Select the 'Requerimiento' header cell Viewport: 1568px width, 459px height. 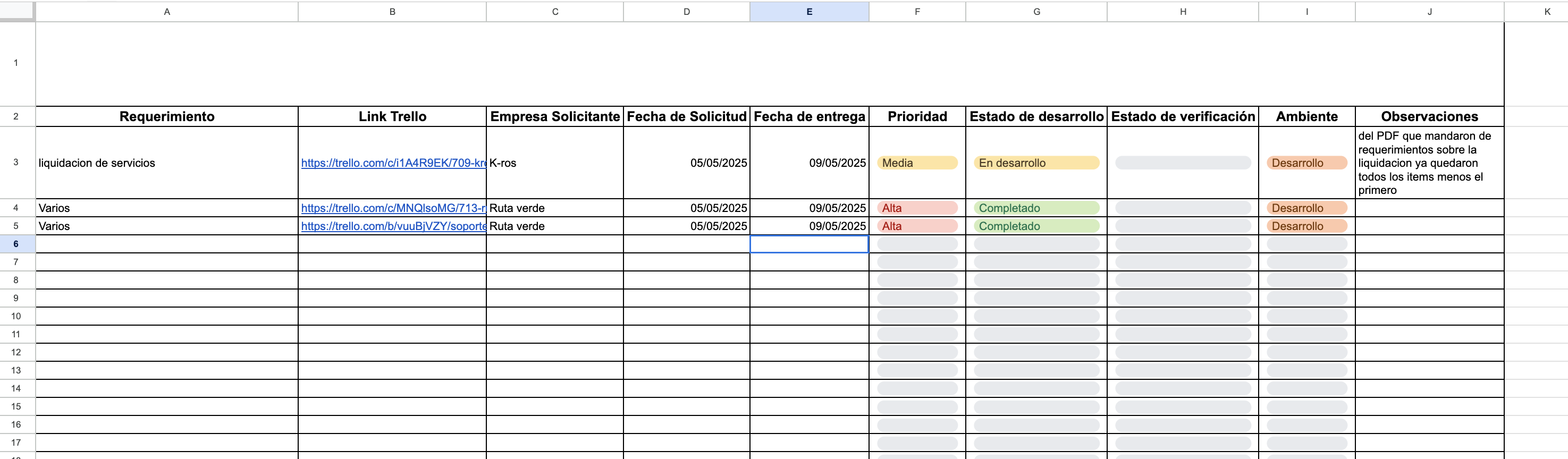click(167, 116)
